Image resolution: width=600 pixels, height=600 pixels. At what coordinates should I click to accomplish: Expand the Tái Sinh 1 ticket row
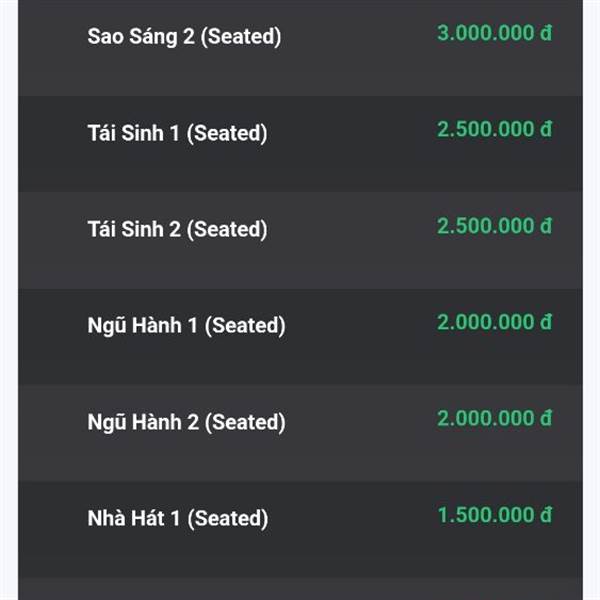click(300, 144)
